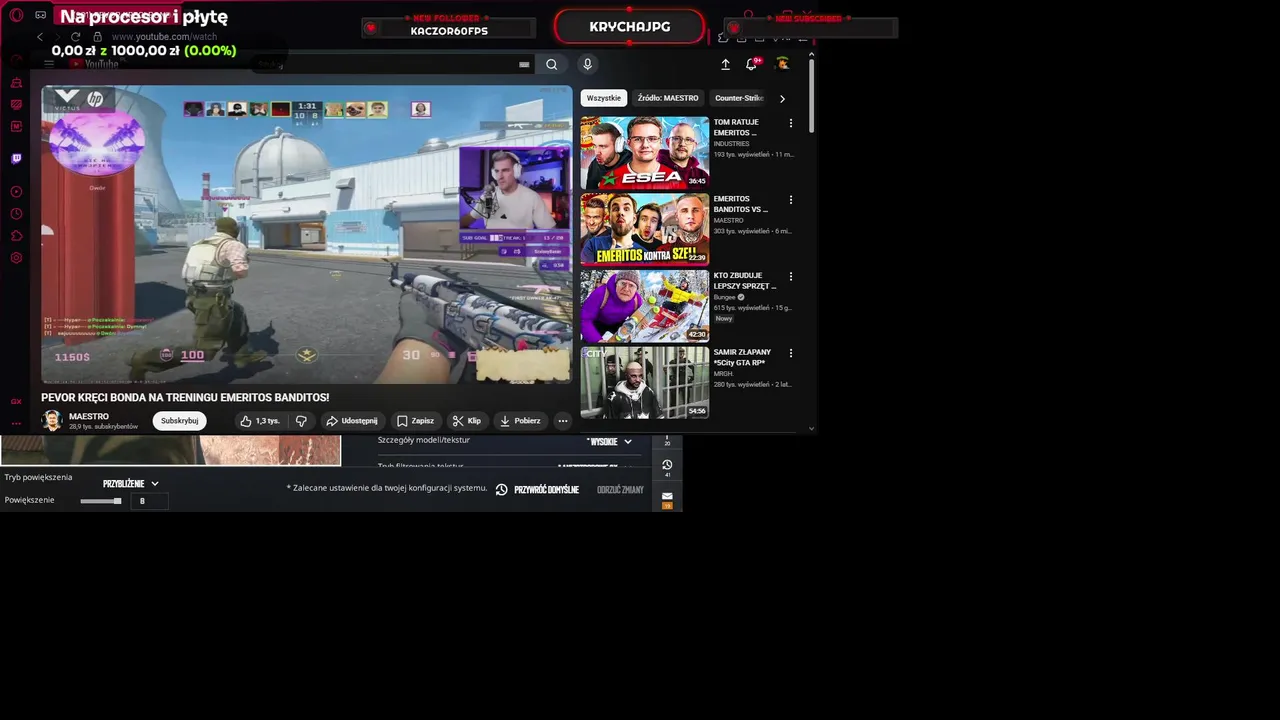Open the on-screen keyboard icon in search
The width and height of the screenshot is (1280, 720).
pyautogui.click(x=524, y=64)
